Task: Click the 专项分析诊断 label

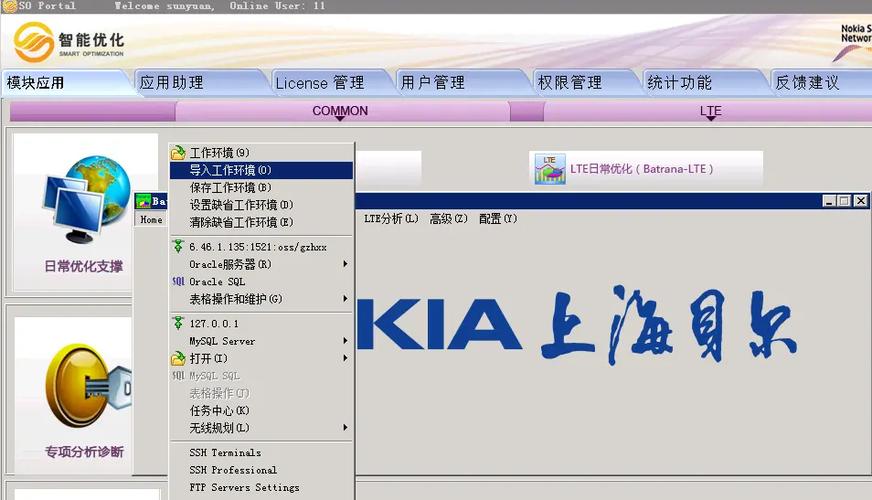Action: coord(84,452)
